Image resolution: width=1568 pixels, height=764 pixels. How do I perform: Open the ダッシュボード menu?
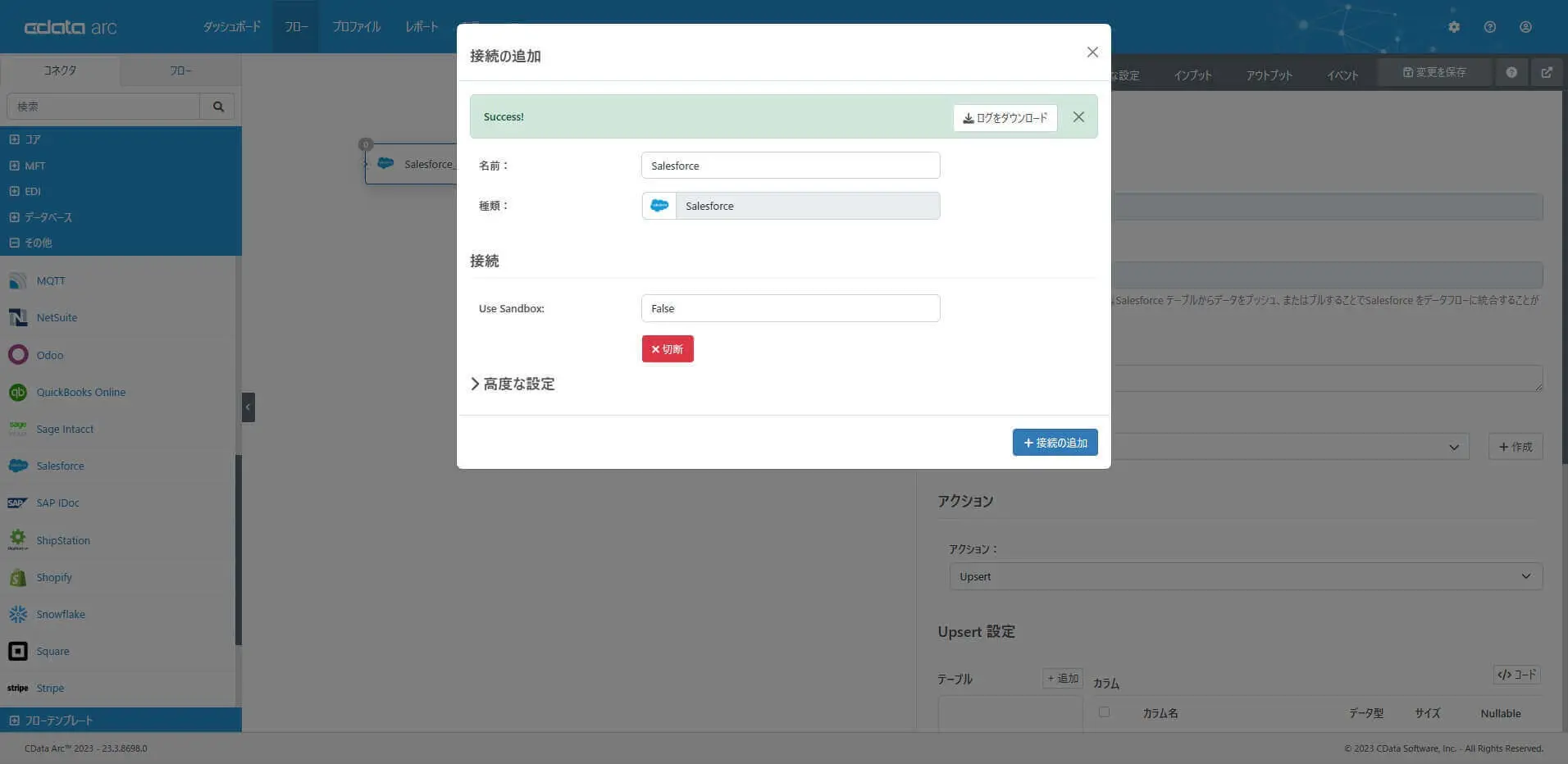[232, 27]
